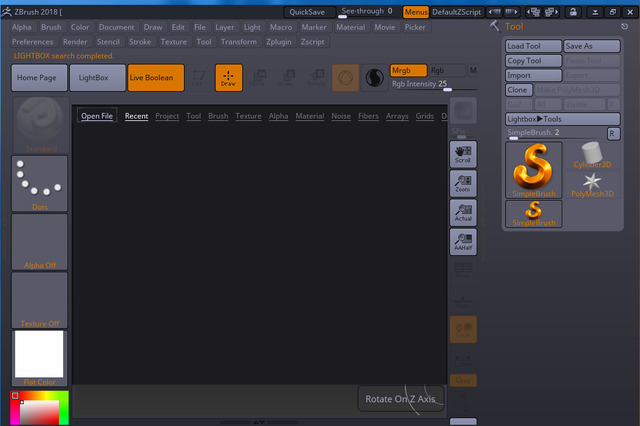The width and height of the screenshot is (640, 426).
Task: Select the Draw mode icon
Action: click(228, 78)
